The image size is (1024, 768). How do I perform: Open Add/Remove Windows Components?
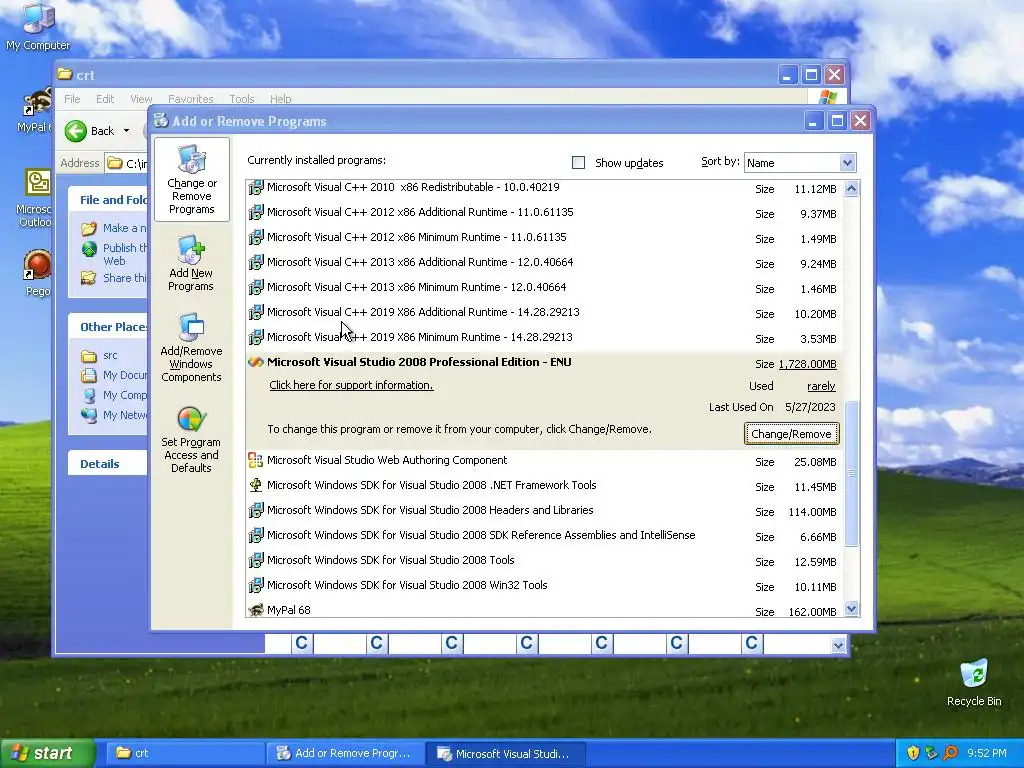click(x=191, y=347)
